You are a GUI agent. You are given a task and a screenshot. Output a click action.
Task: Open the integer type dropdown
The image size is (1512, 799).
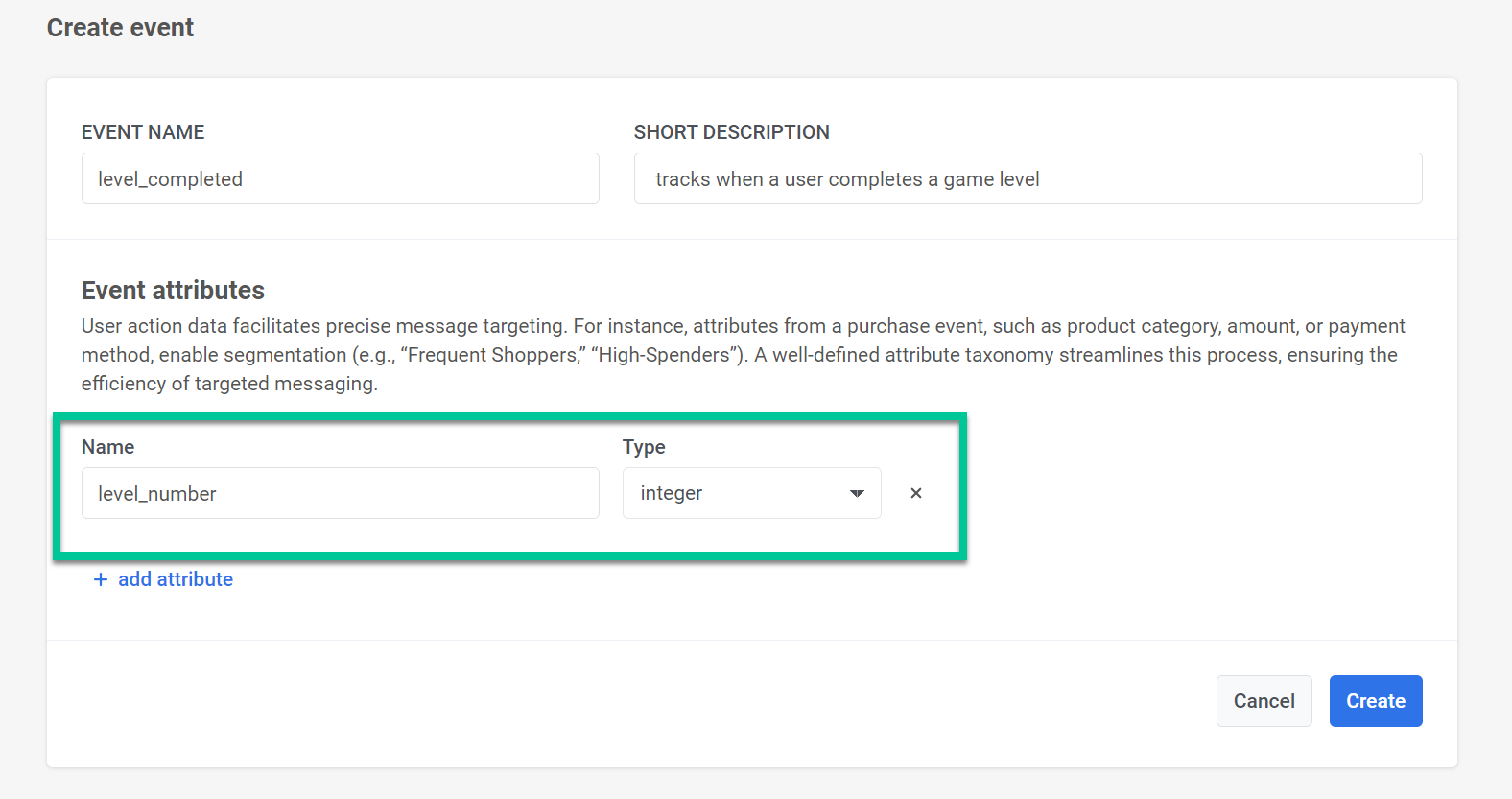point(750,493)
